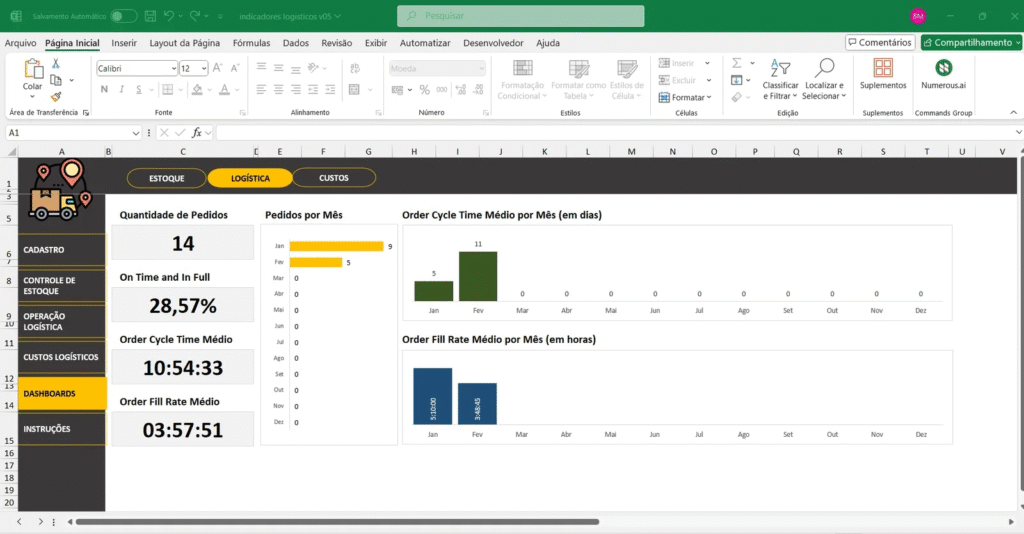Image resolution: width=1024 pixels, height=534 pixels.
Task: Open the font size dropdown
Action: pyautogui.click(x=205, y=68)
